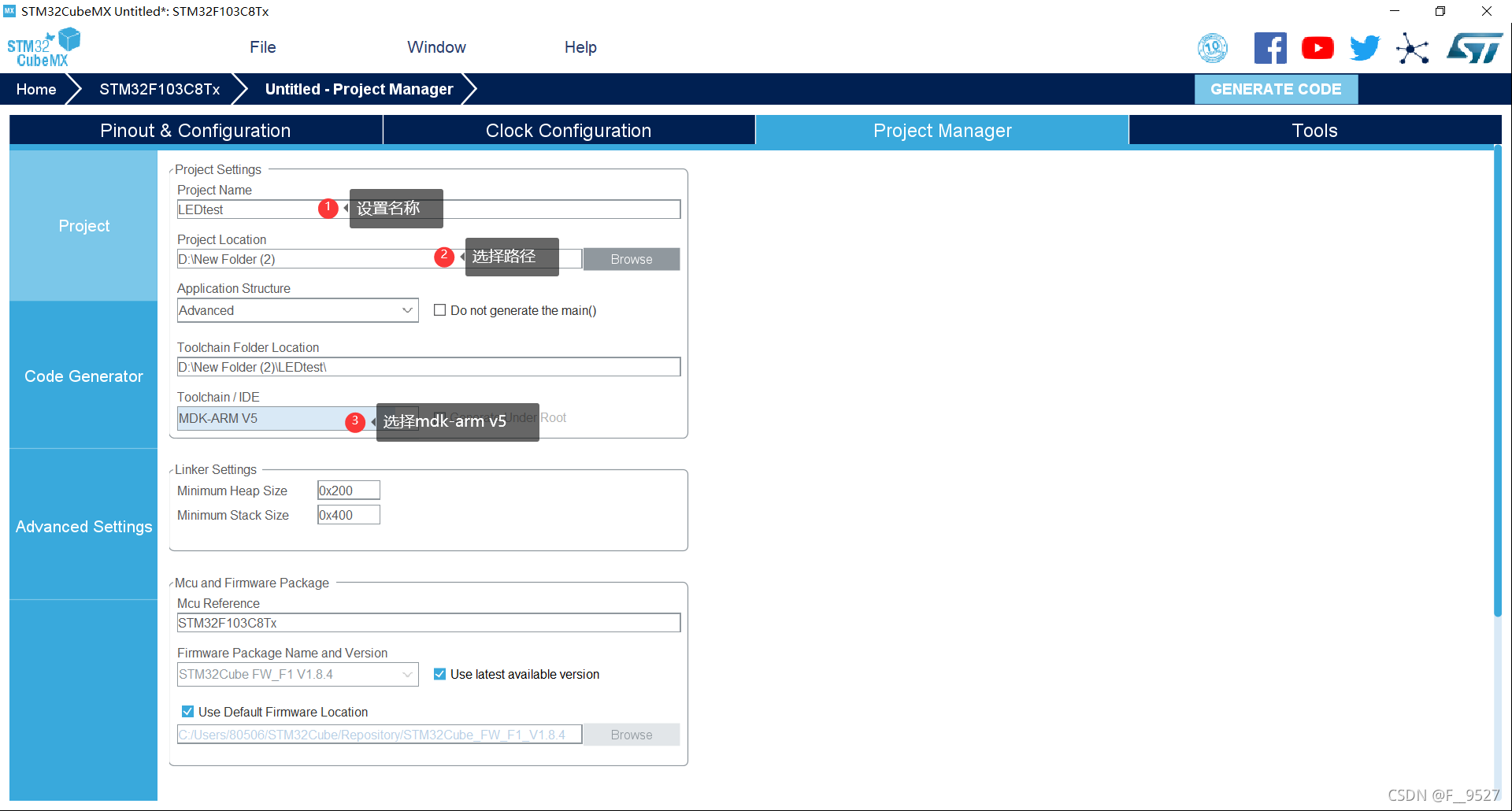Open the ST 10-year anniversary badge icon

tap(1213, 48)
